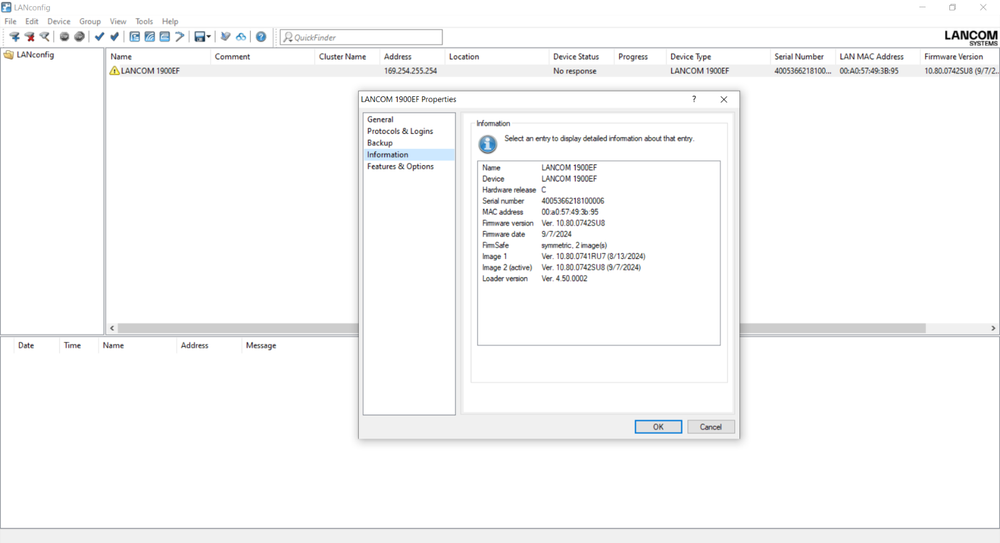Open the Device menu

(x=59, y=21)
